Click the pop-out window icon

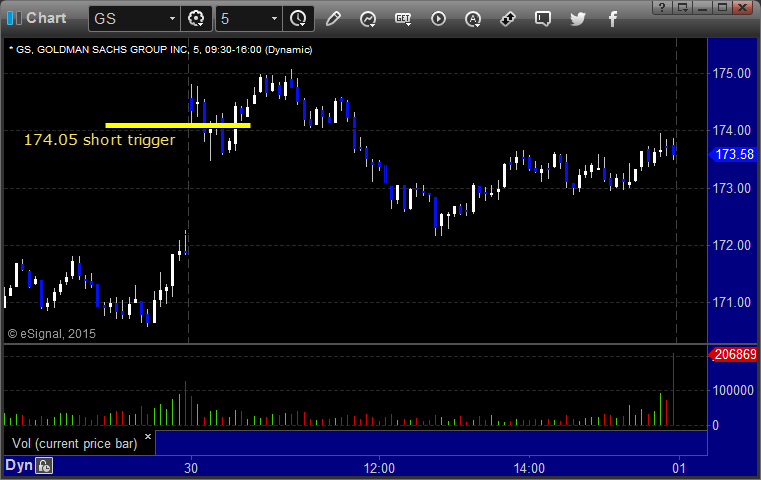click(682, 7)
